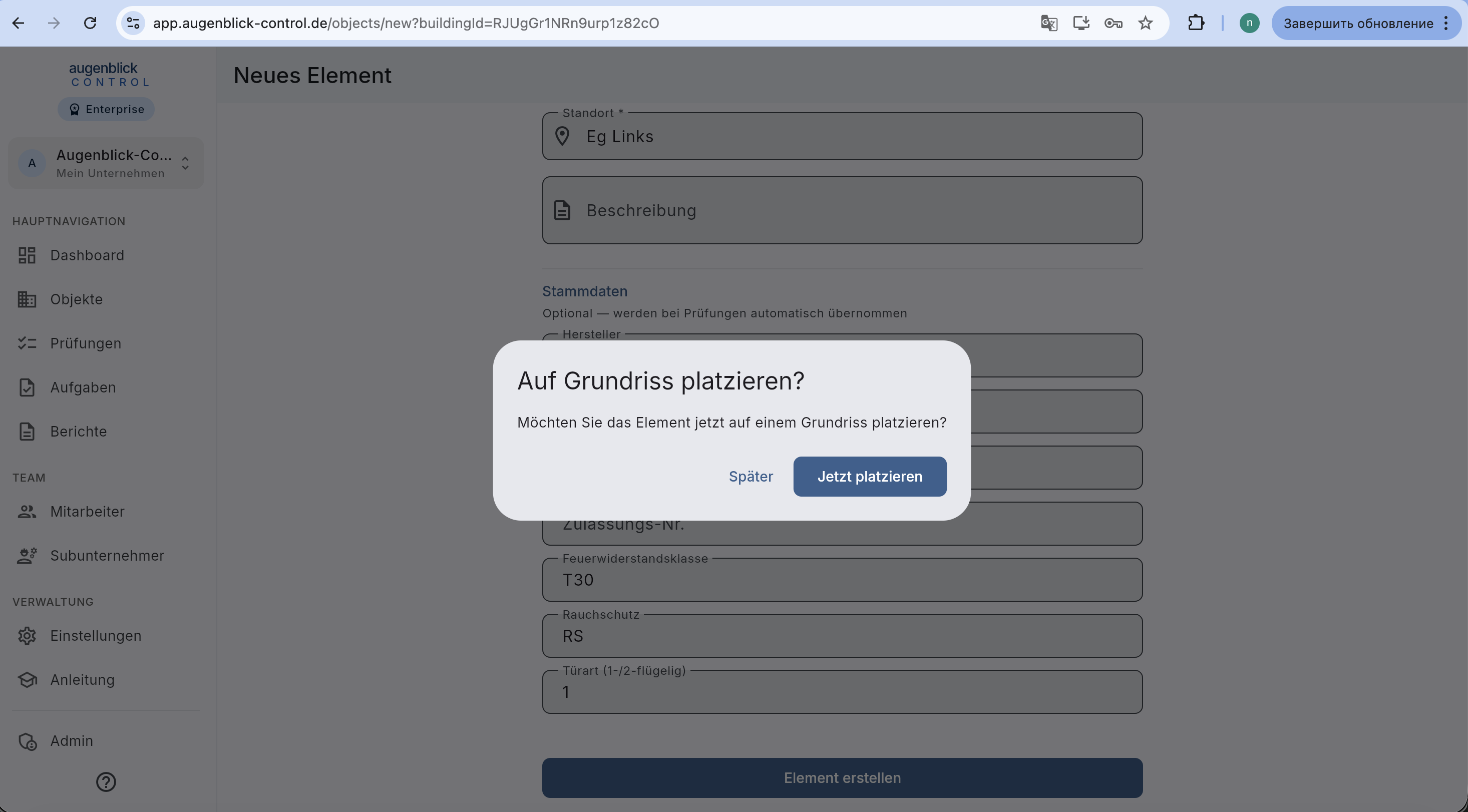Click Element erstellen button

tap(842, 778)
